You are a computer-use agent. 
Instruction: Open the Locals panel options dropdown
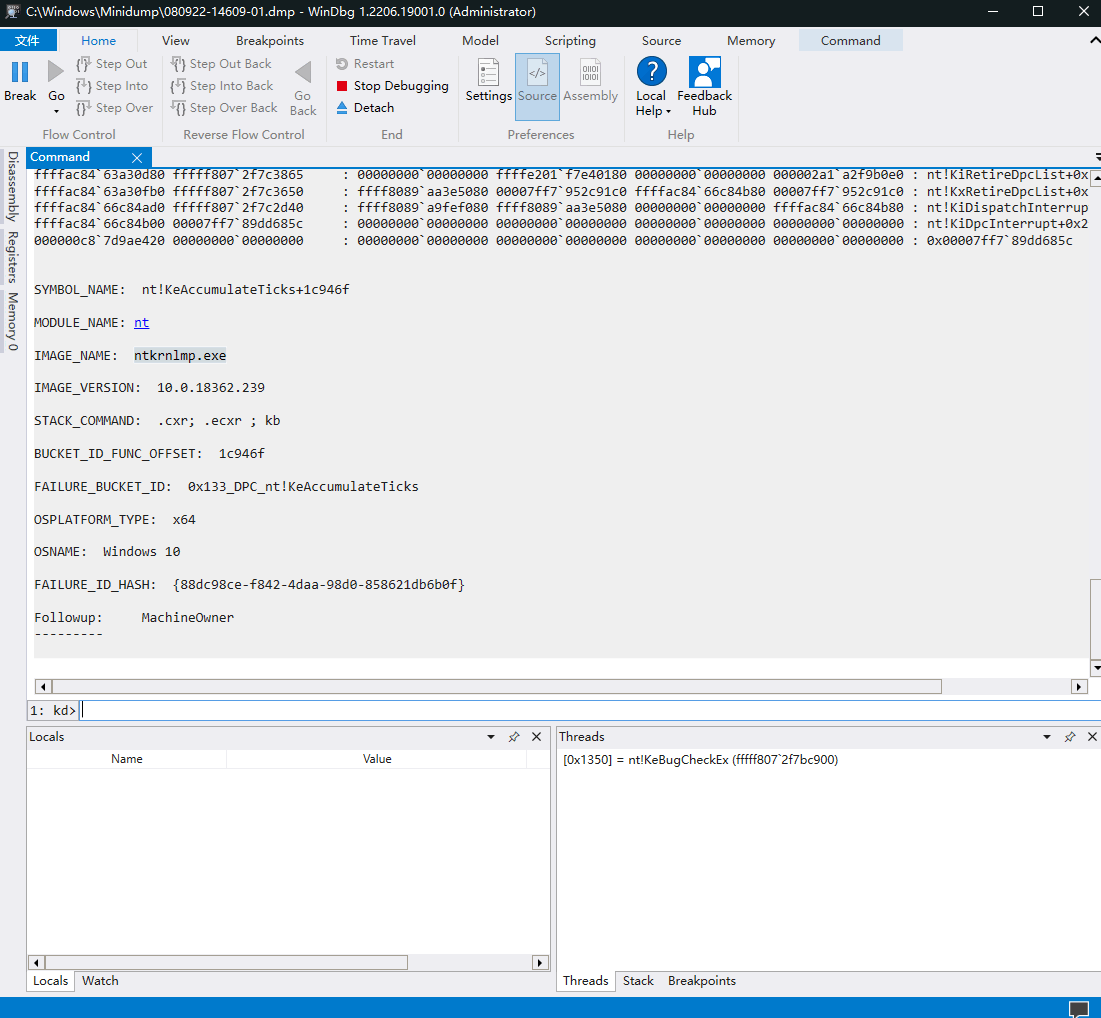pyautogui.click(x=491, y=737)
